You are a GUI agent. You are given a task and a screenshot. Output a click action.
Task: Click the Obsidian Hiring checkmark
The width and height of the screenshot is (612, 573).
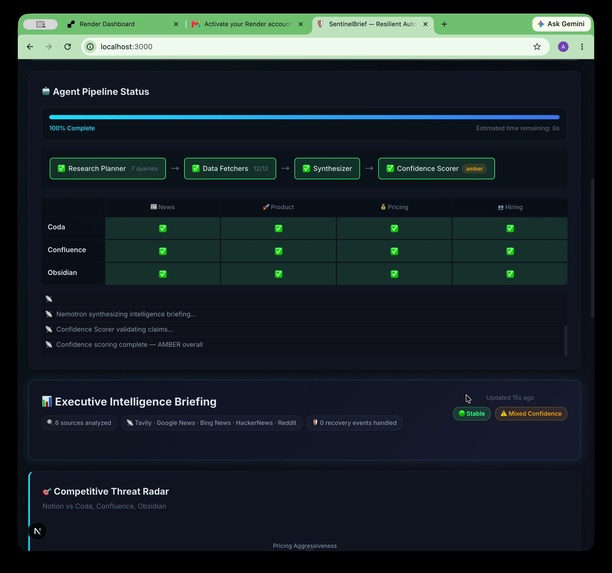510,274
